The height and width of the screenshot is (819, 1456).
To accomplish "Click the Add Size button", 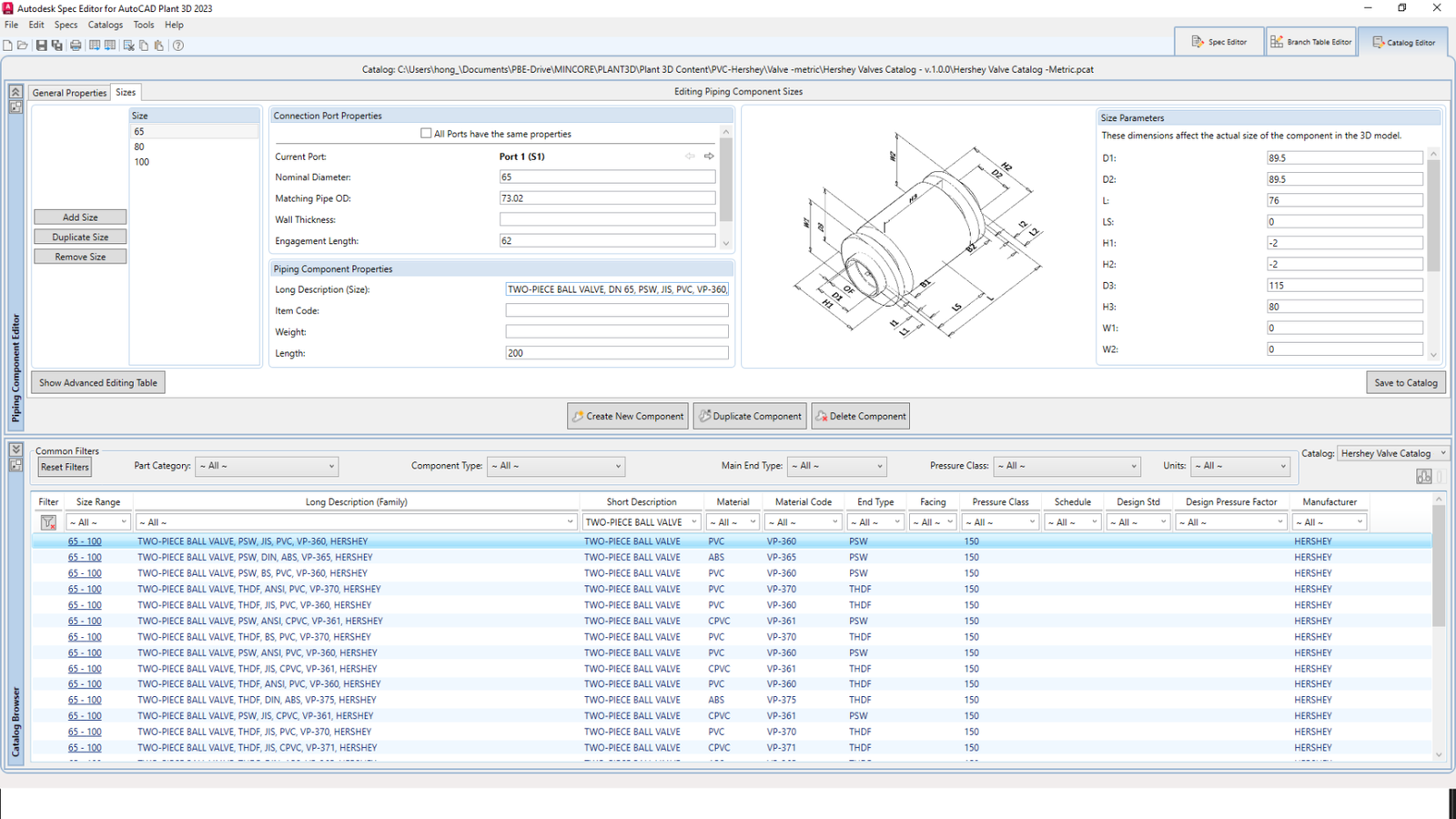I will tap(80, 217).
